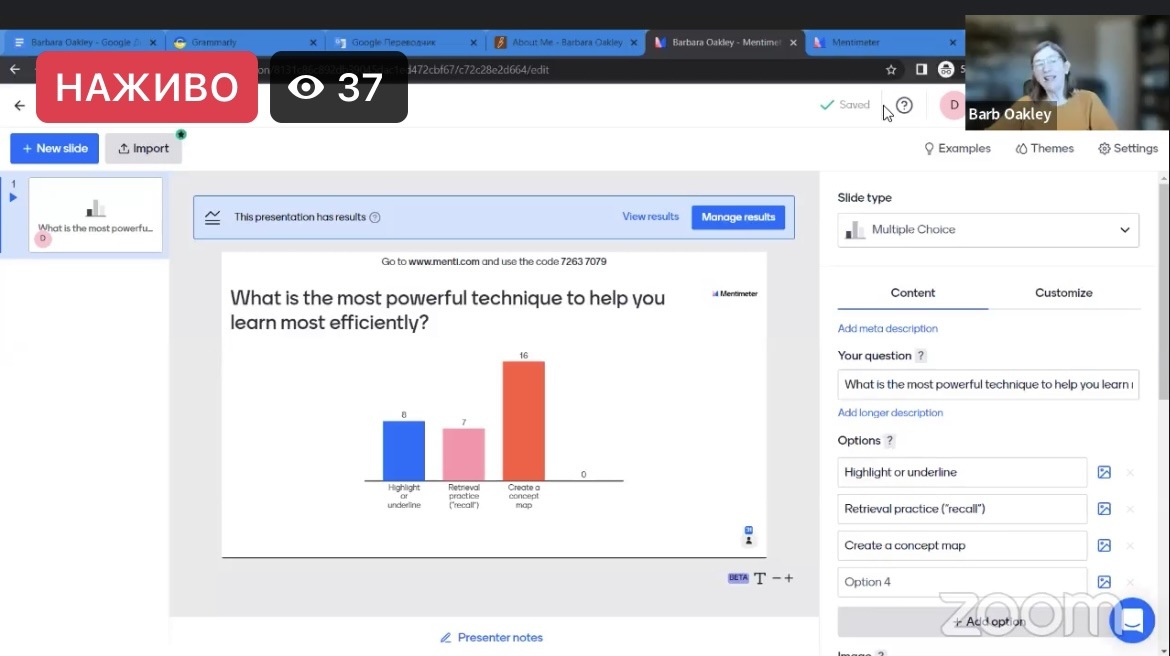
Task: Click the slide question heading text
Action: coord(448,310)
